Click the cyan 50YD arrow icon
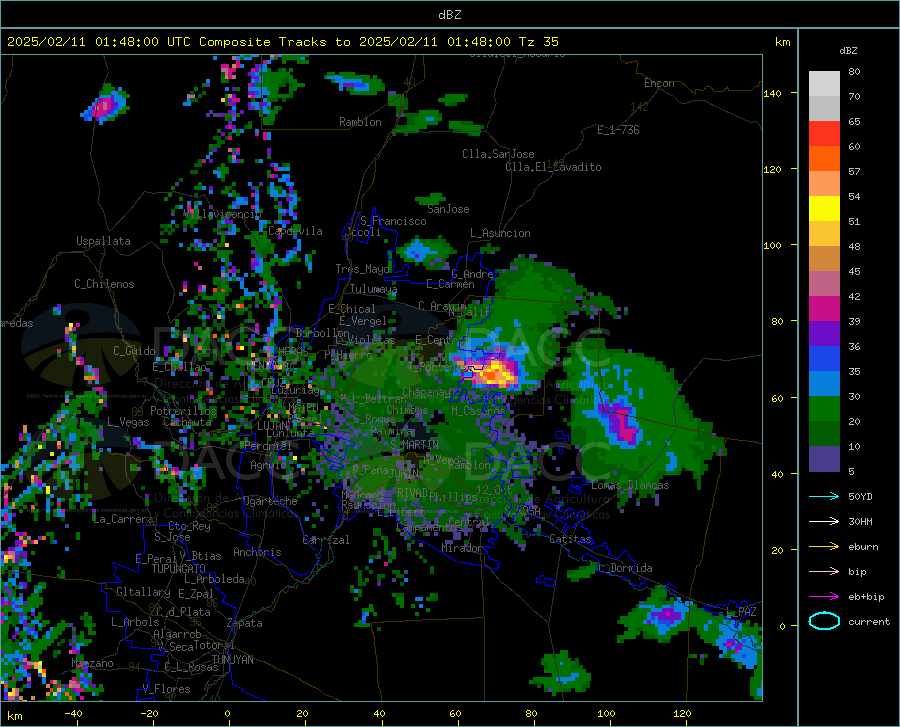Image resolution: width=900 pixels, height=727 pixels. coord(824,496)
